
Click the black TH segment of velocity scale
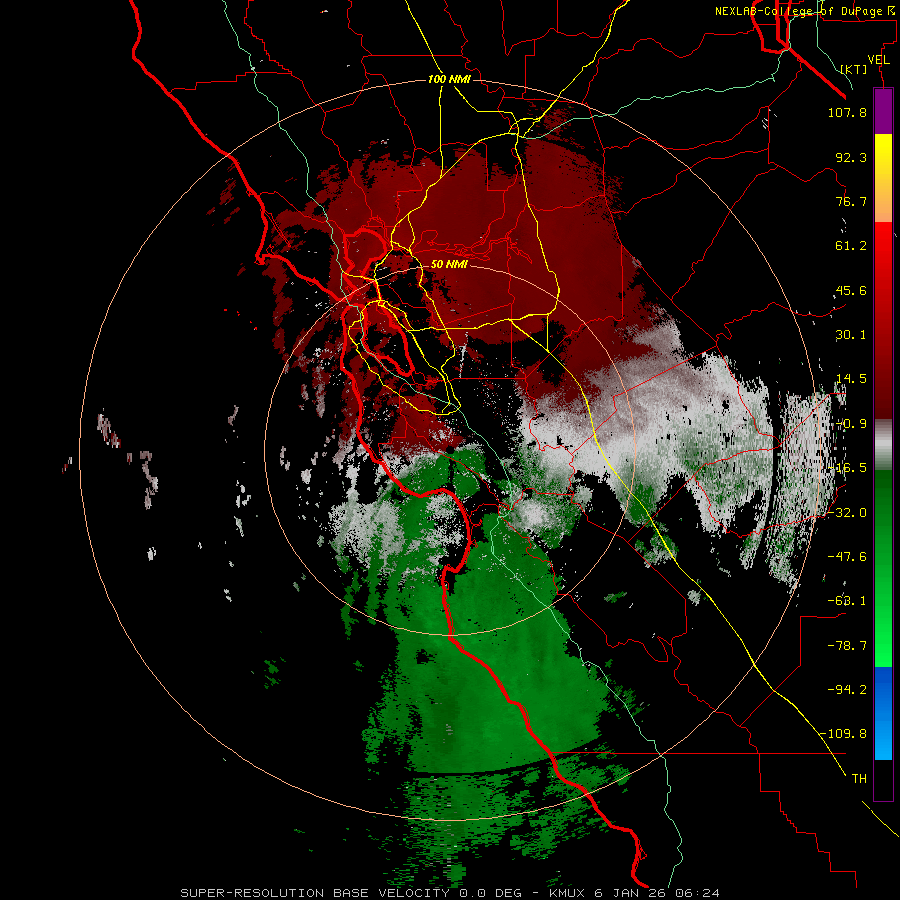(883, 780)
